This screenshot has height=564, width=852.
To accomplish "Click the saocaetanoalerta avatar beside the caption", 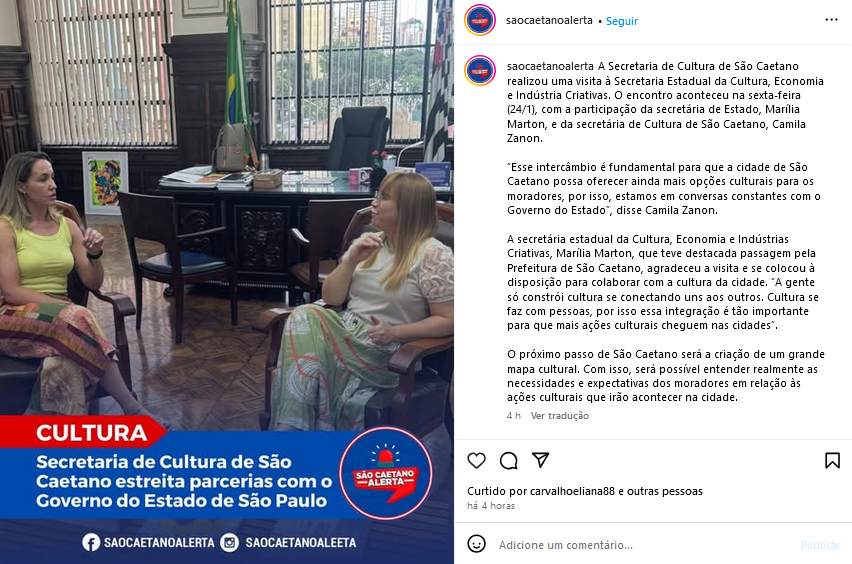I will tap(480, 71).
